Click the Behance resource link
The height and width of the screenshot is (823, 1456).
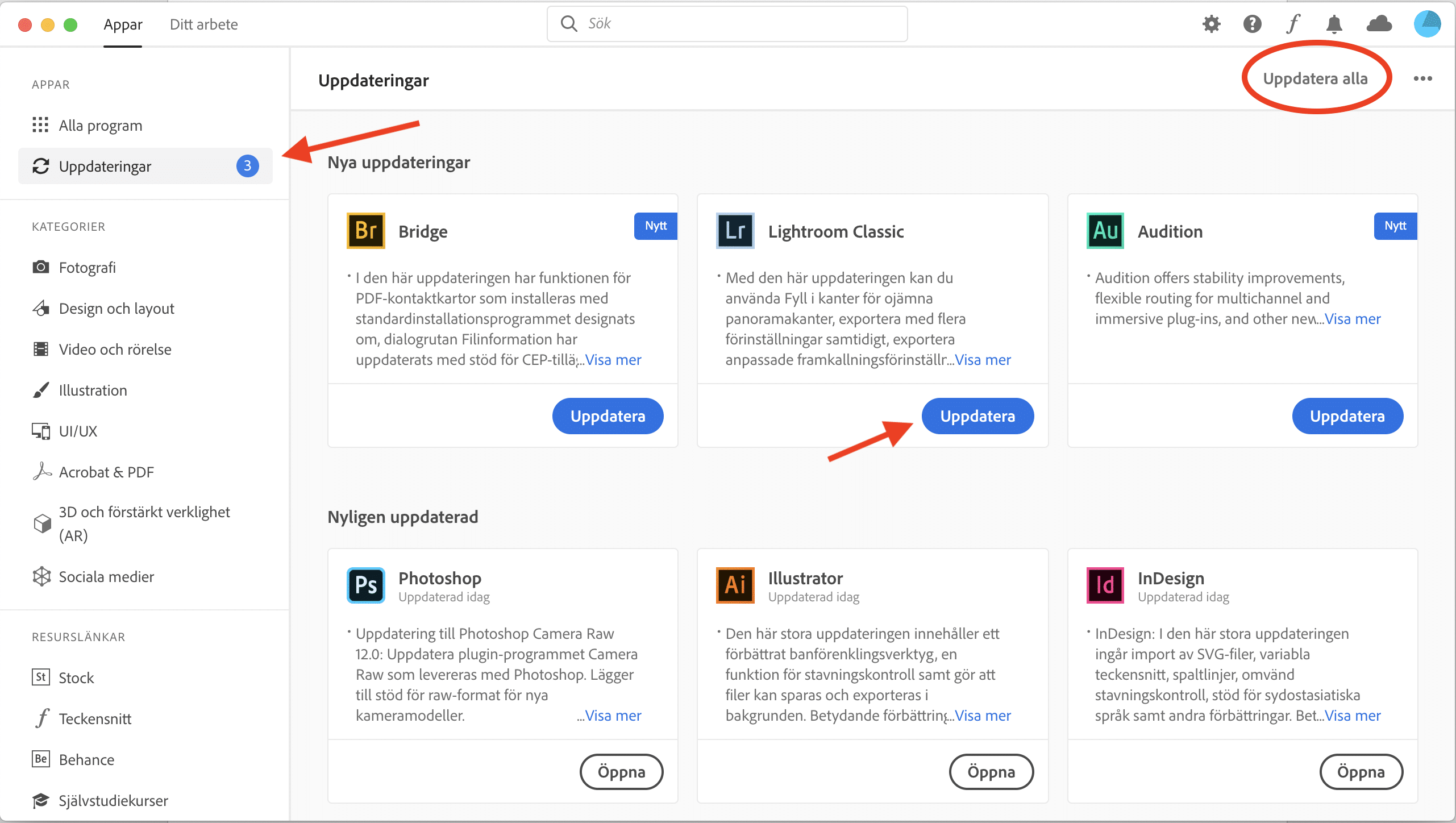(145, 759)
